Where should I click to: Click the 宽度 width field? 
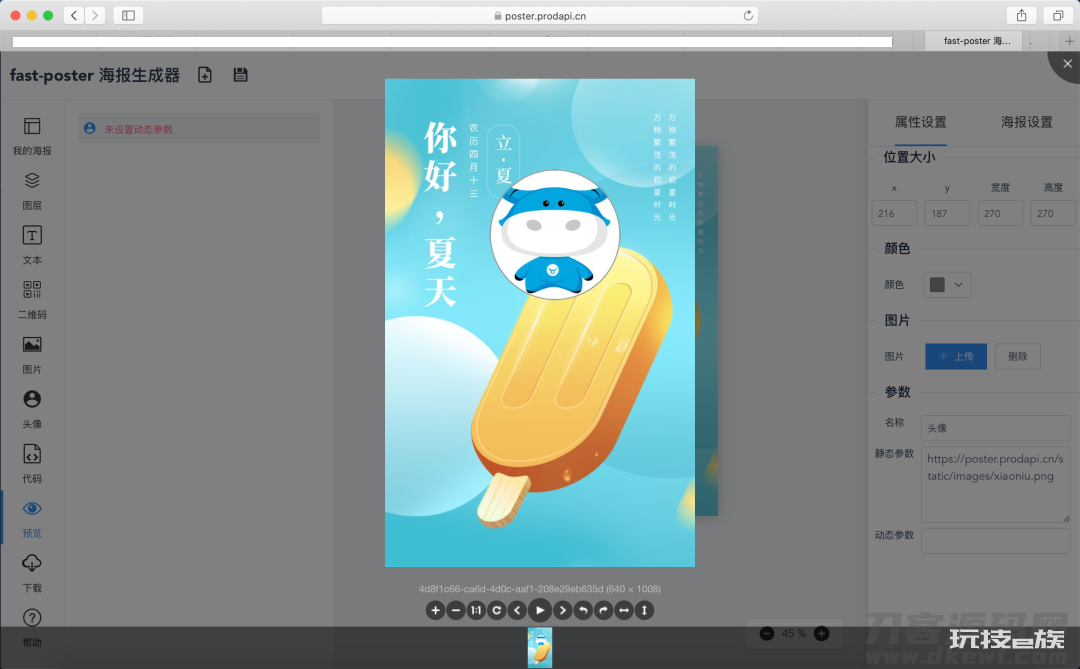1000,213
